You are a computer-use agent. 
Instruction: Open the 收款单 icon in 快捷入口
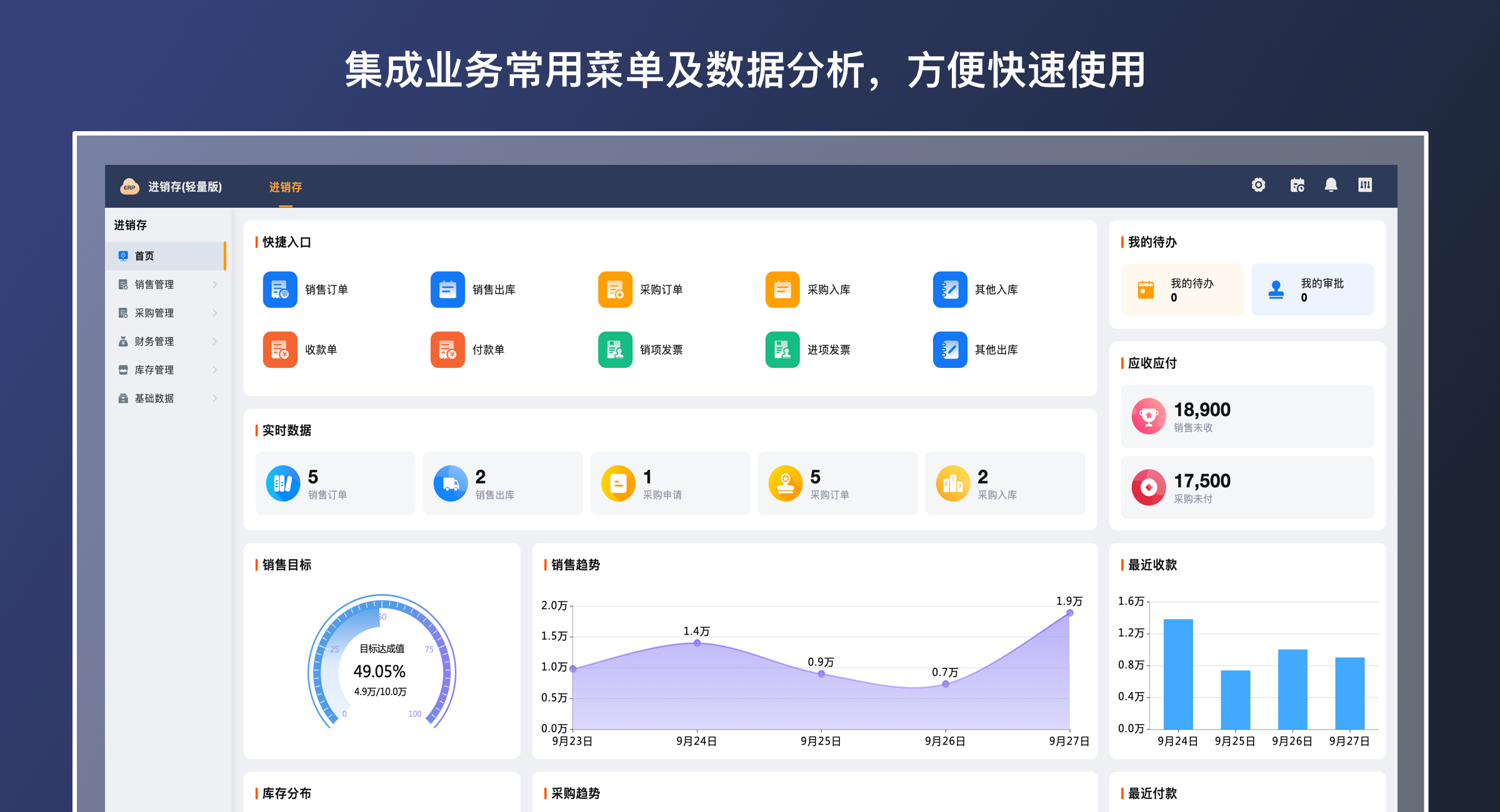click(280, 350)
